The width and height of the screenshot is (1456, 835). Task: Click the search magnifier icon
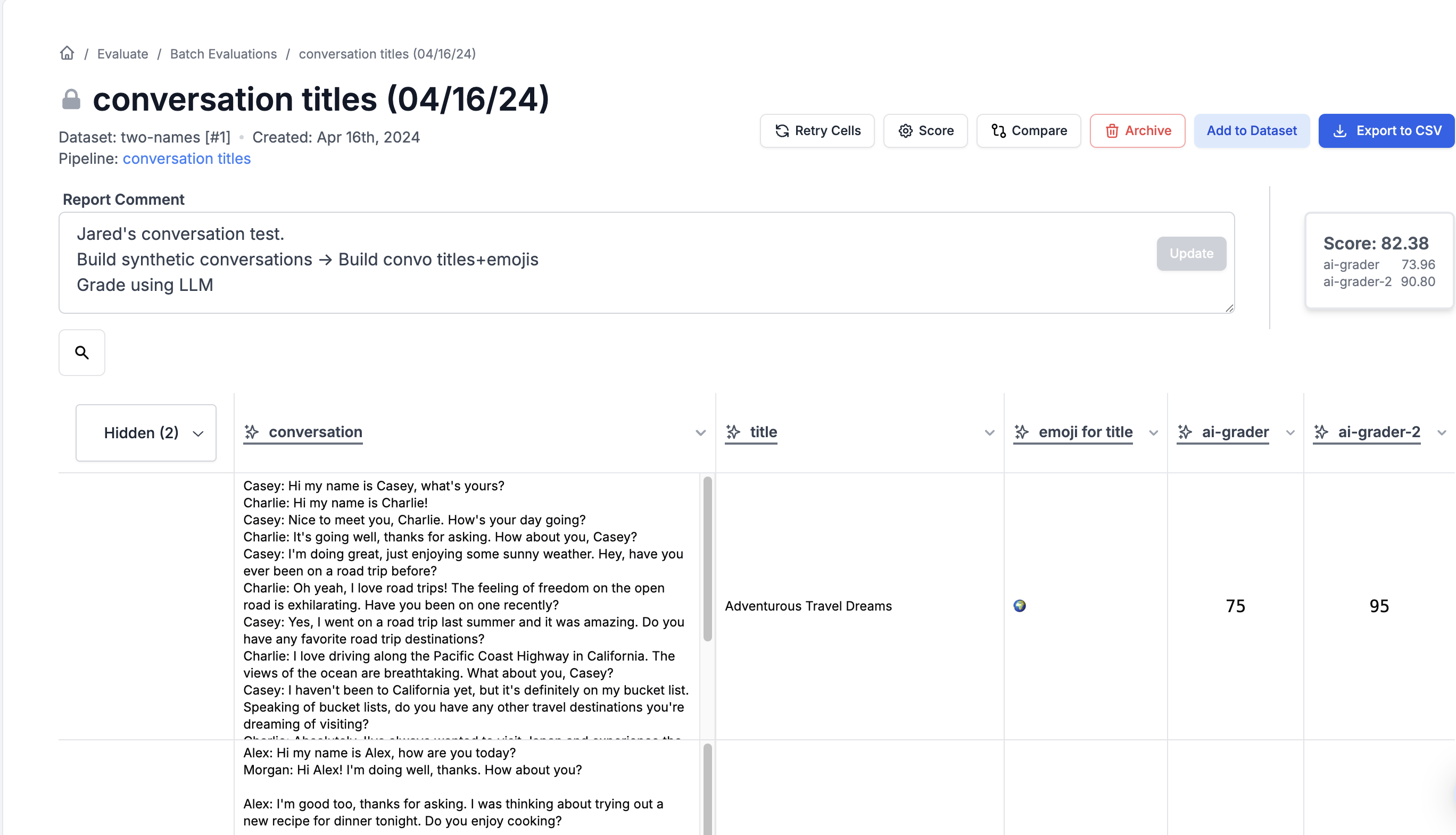(x=82, y=352)
